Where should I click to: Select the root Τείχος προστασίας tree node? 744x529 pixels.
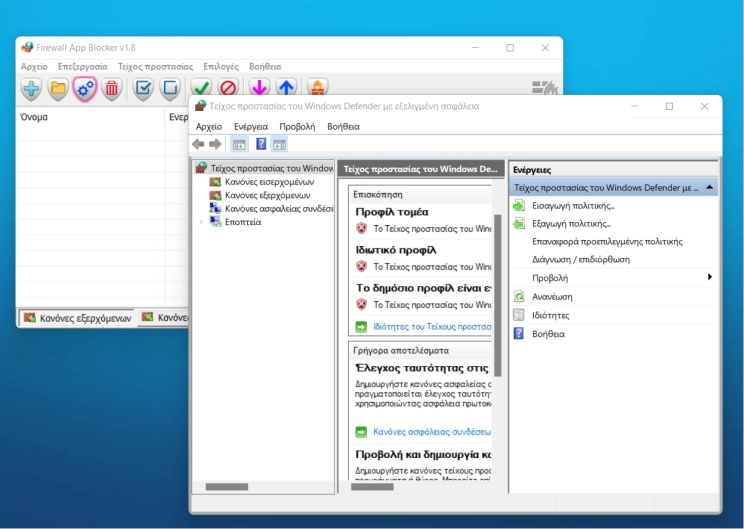coord(272,168)
